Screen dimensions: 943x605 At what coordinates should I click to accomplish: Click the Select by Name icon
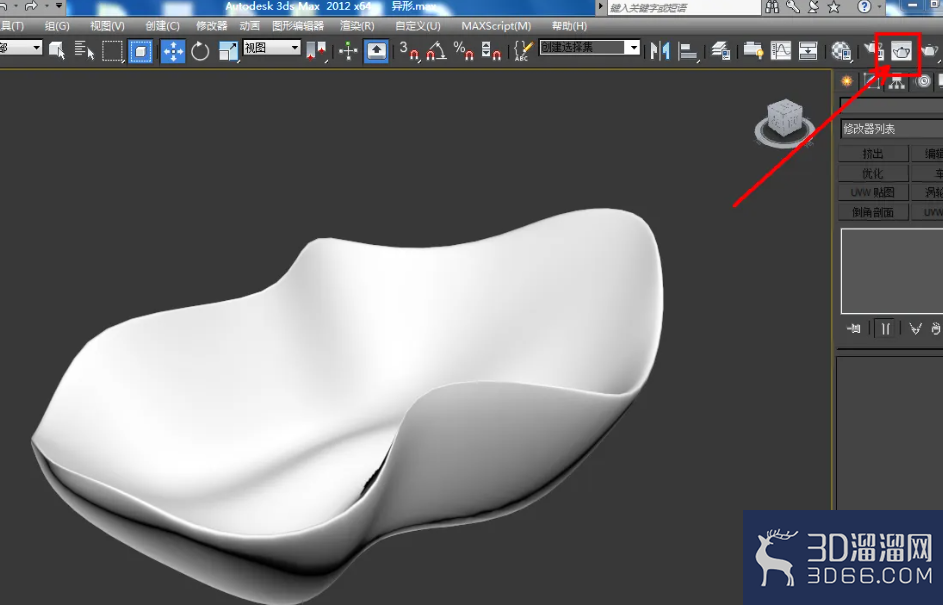click(84, 52)
